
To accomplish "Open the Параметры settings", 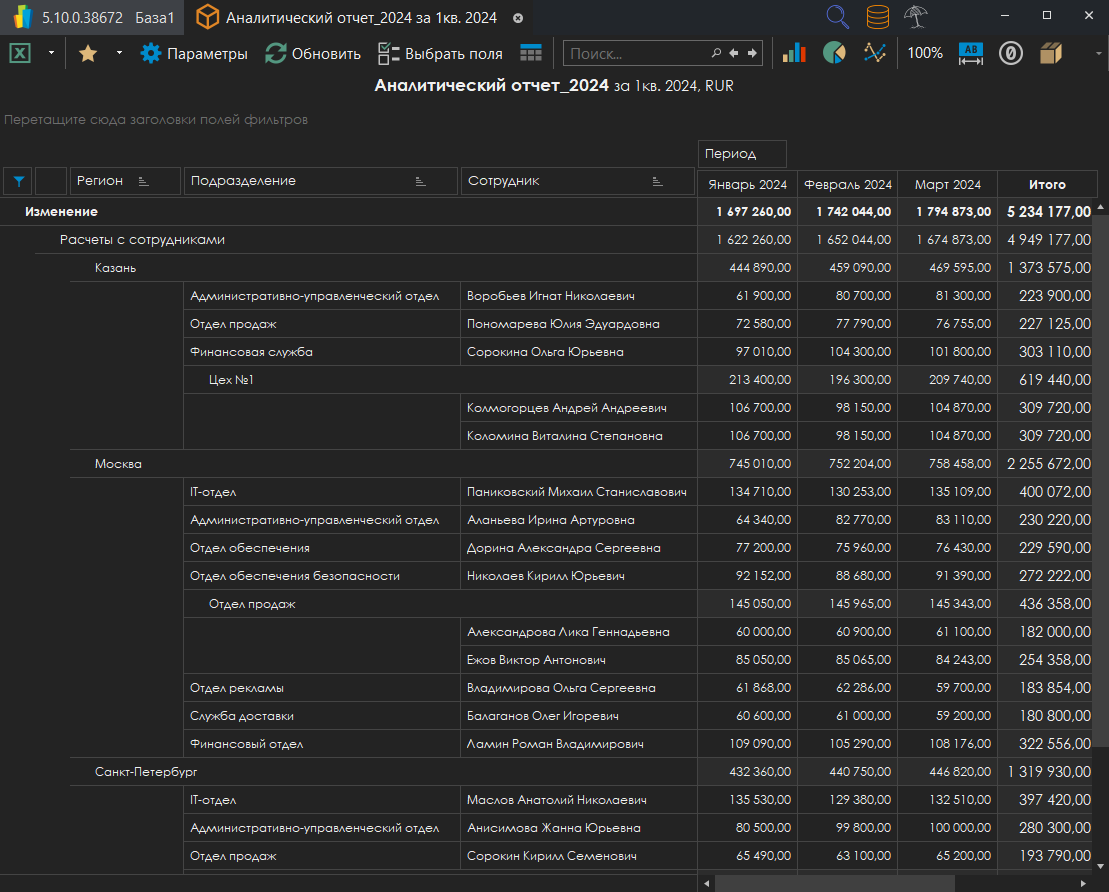I will tap(194, 54).
